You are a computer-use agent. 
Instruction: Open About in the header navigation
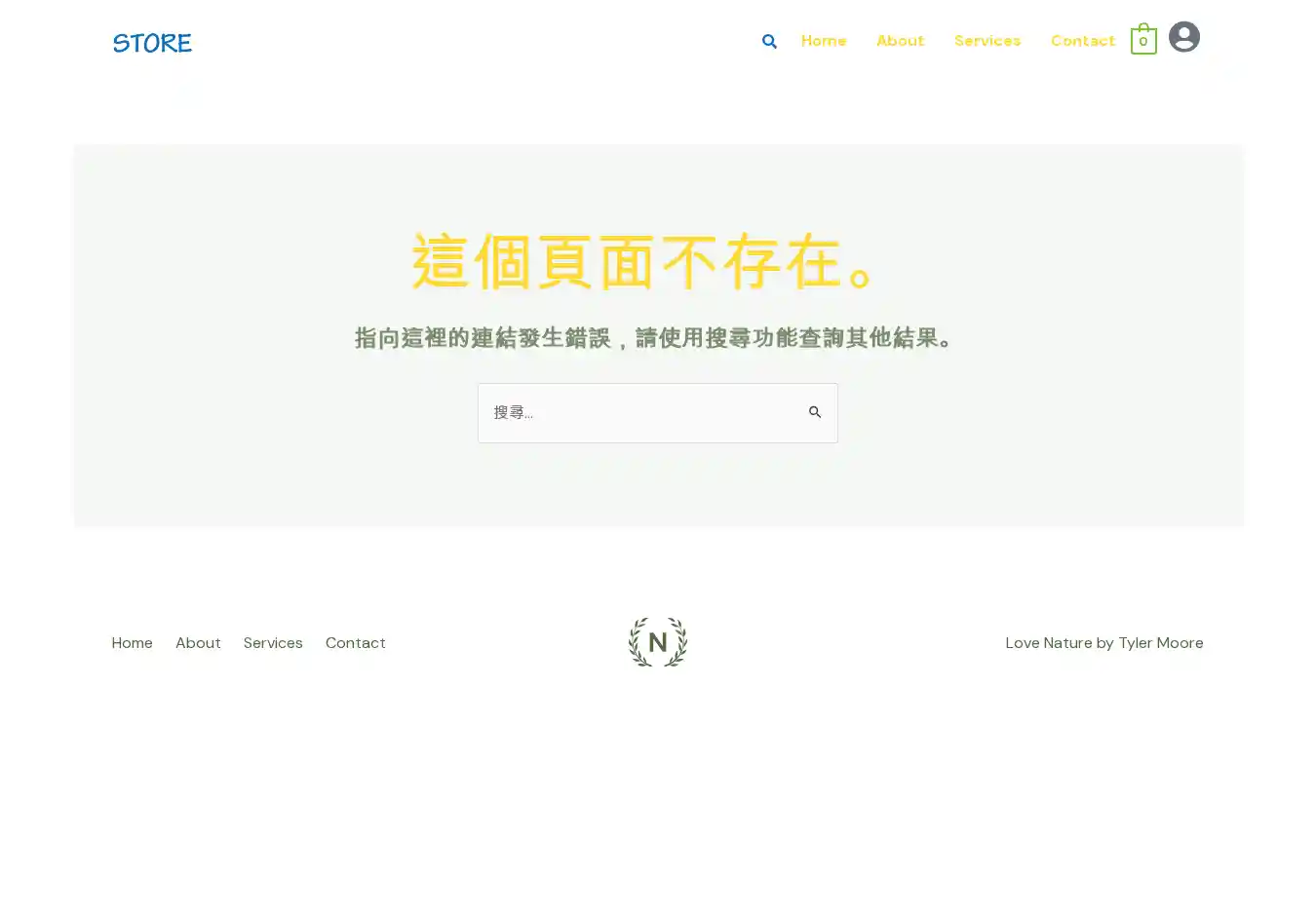[900, 41]
